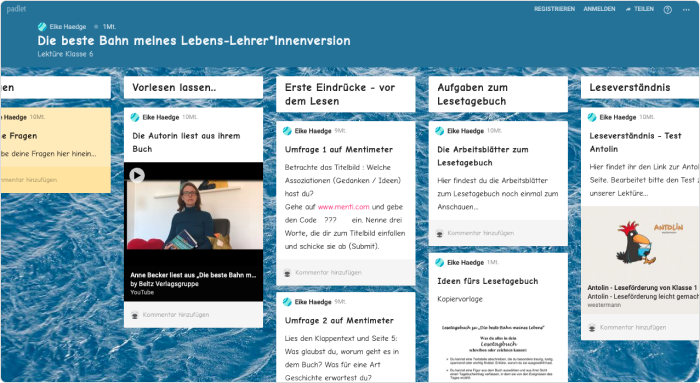Screen dimensions: 700x383
Task: Click avatar icon on Die Arbeitsblätter post
Action: pyautogui.click(x=440, y=131)
